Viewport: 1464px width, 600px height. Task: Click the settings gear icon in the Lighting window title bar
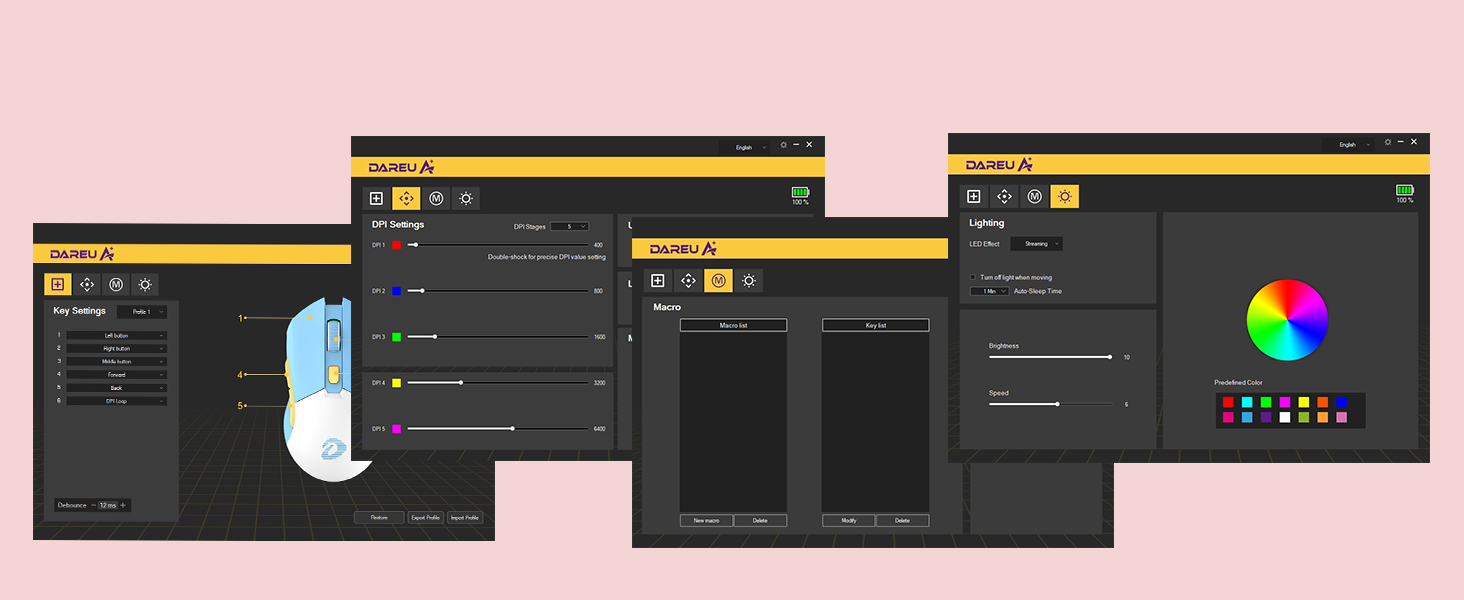coord(1388,144)
